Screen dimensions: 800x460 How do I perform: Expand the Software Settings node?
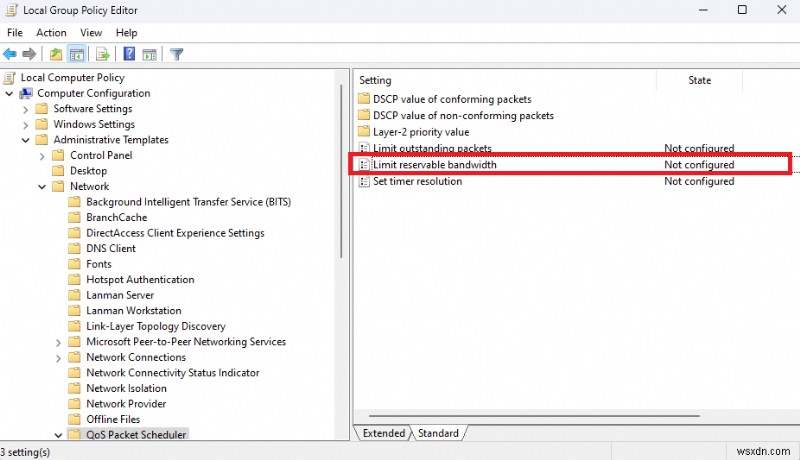tap(25, 109)
